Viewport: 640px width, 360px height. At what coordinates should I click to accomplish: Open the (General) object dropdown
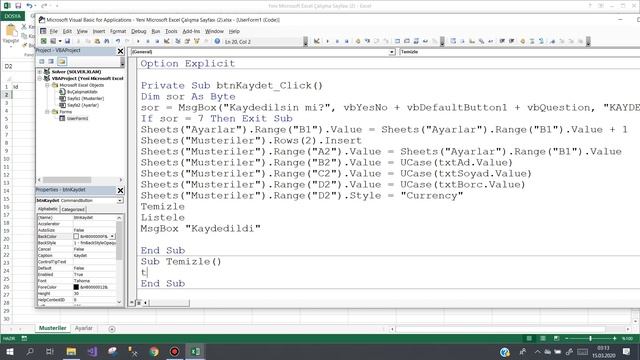coord(391,52)
